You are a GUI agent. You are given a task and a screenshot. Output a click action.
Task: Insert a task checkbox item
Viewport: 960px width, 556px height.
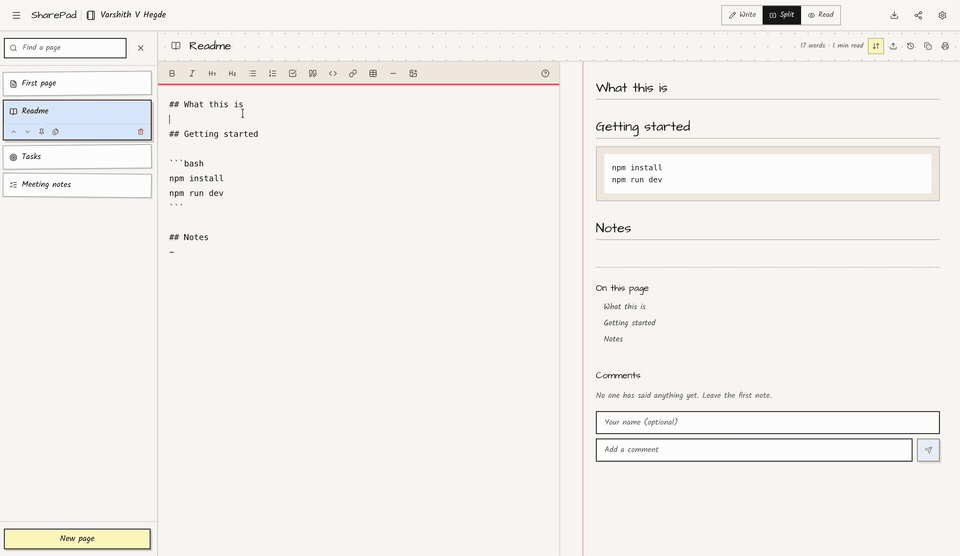tap(293, 73)
